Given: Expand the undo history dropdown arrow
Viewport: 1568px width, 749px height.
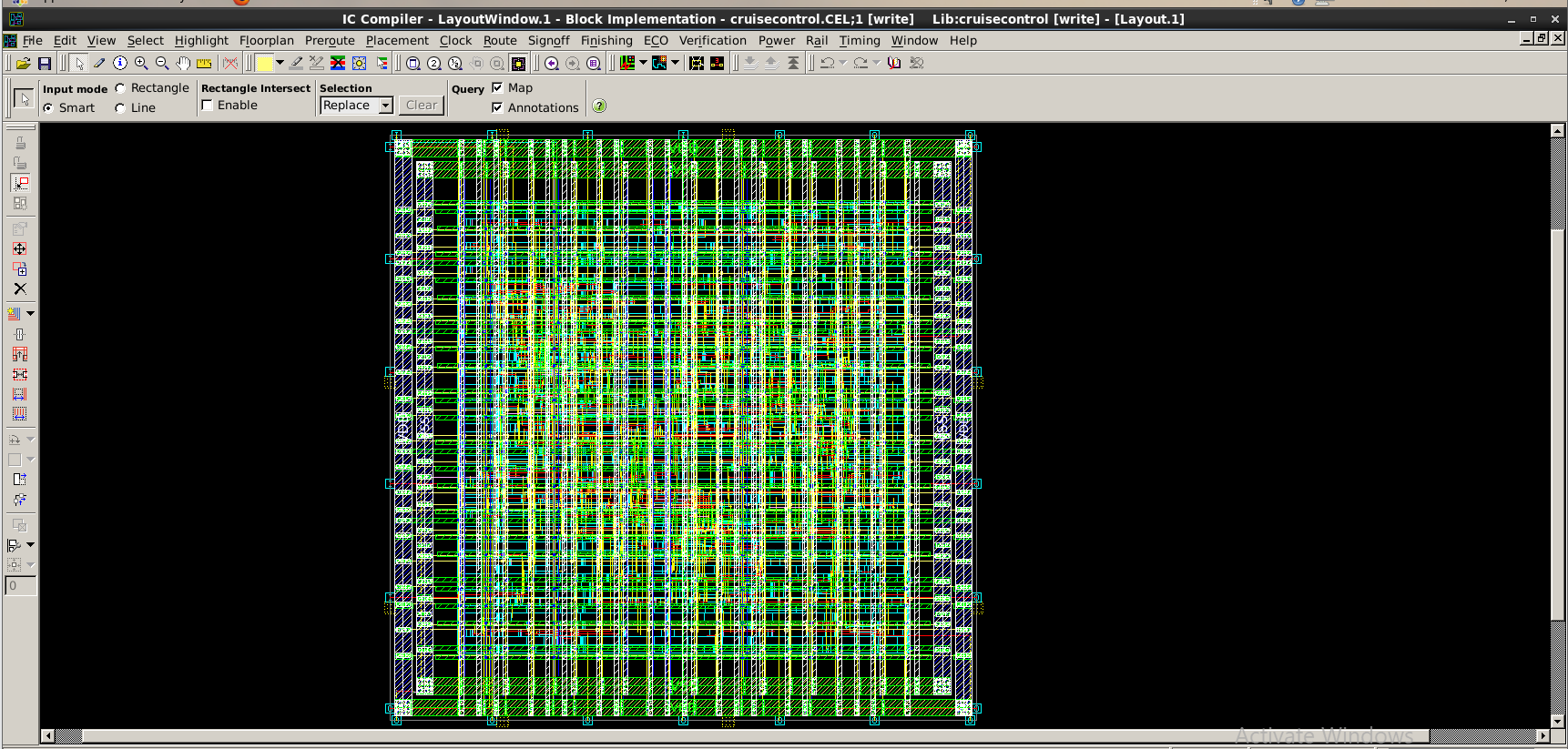Looking at the screenshot, I should pos(842,63).
